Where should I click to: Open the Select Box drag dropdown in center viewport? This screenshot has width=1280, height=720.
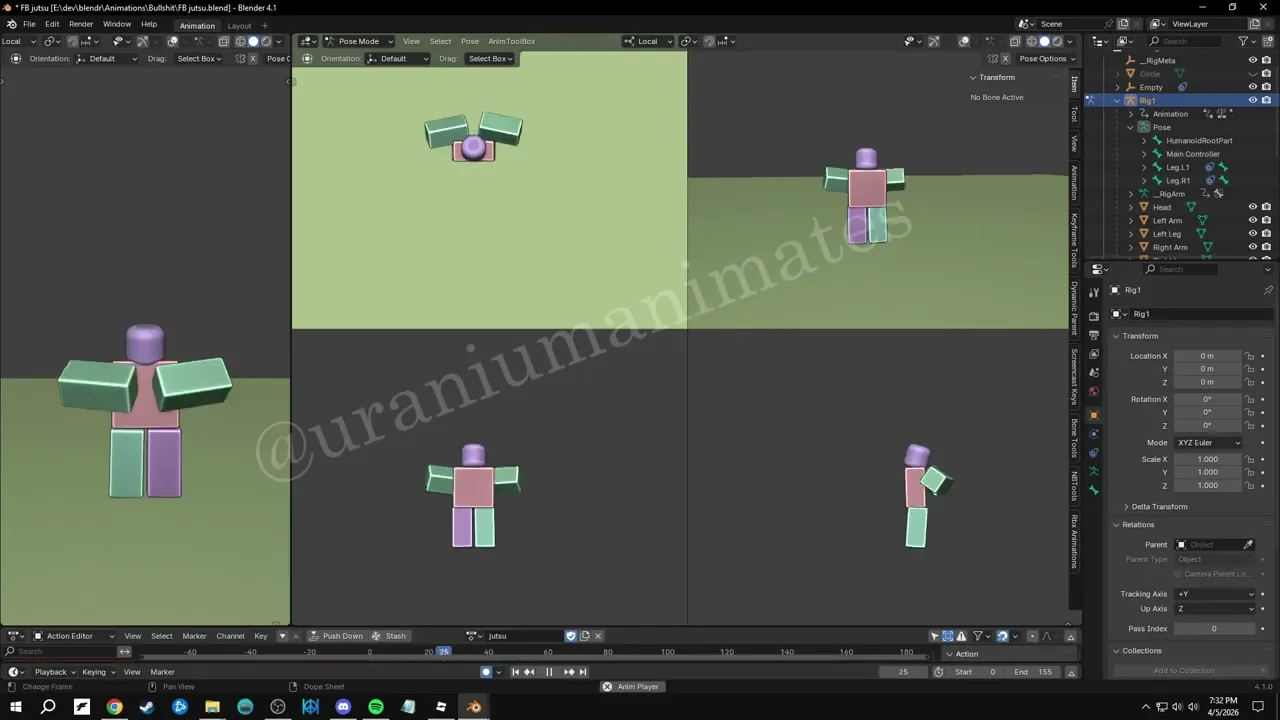pos(491,59)
